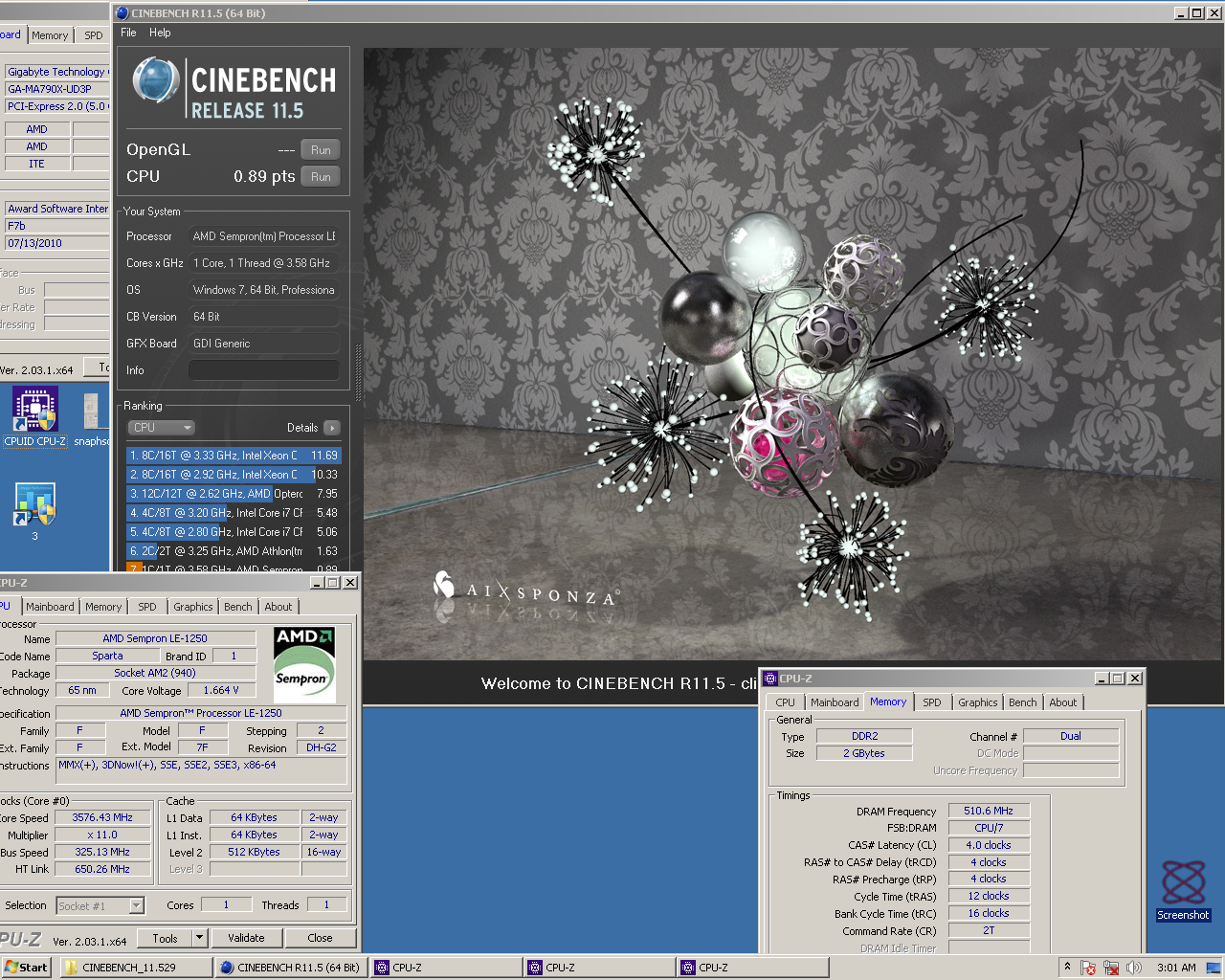Screen dimensions: 1225x980
Task: Select ranking row 5, Core i7 at 2.80 GHz
Action: point(234,532)
